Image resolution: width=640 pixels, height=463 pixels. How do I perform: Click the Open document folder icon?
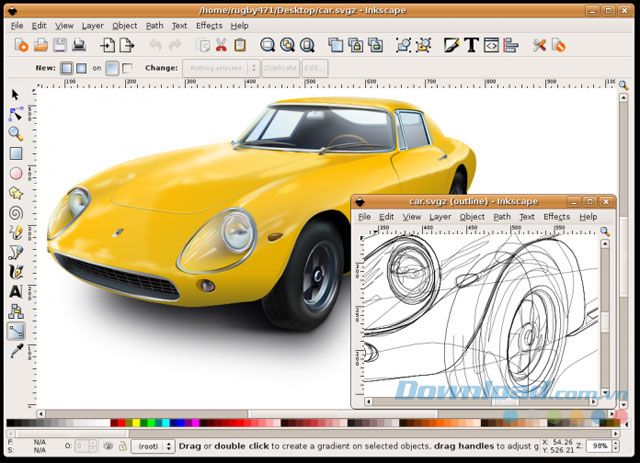point(40,45)
